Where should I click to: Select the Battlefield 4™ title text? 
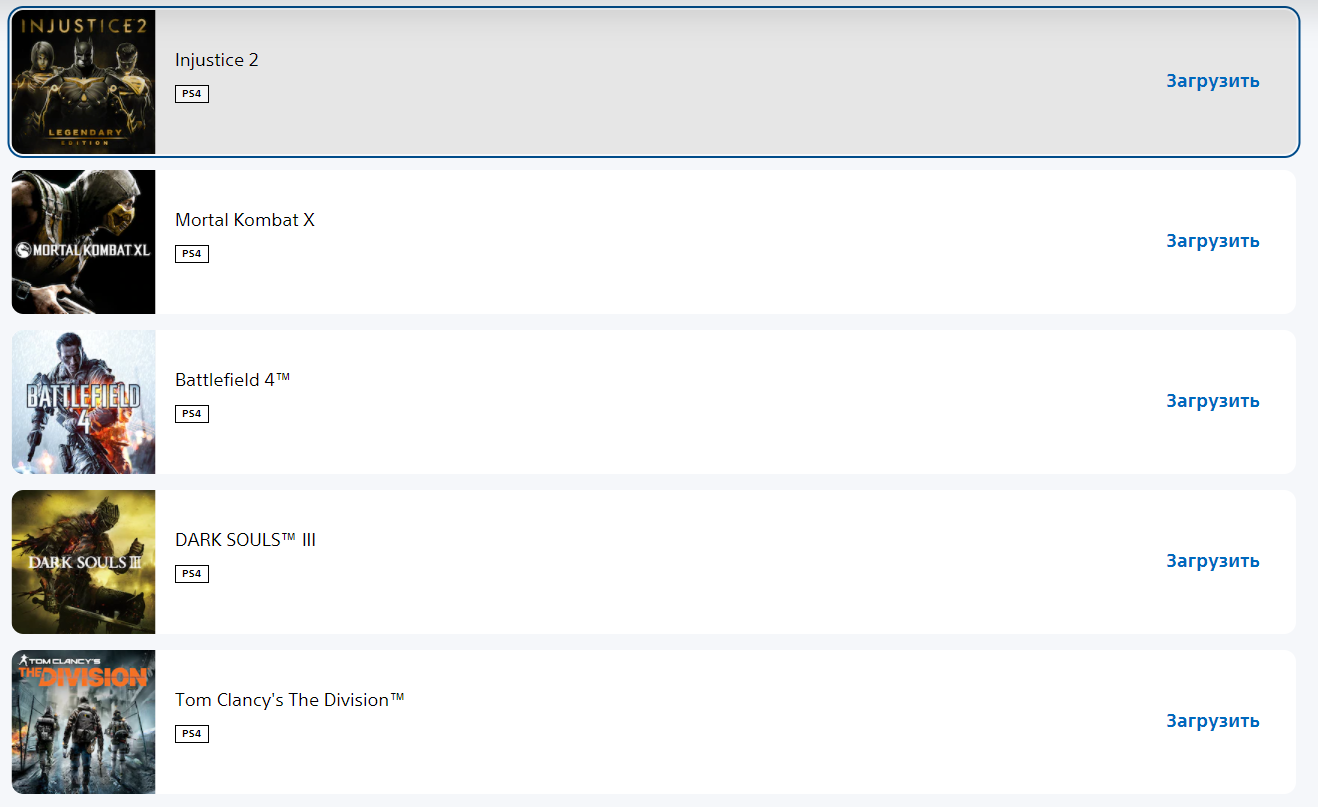[x=233, y=380]
